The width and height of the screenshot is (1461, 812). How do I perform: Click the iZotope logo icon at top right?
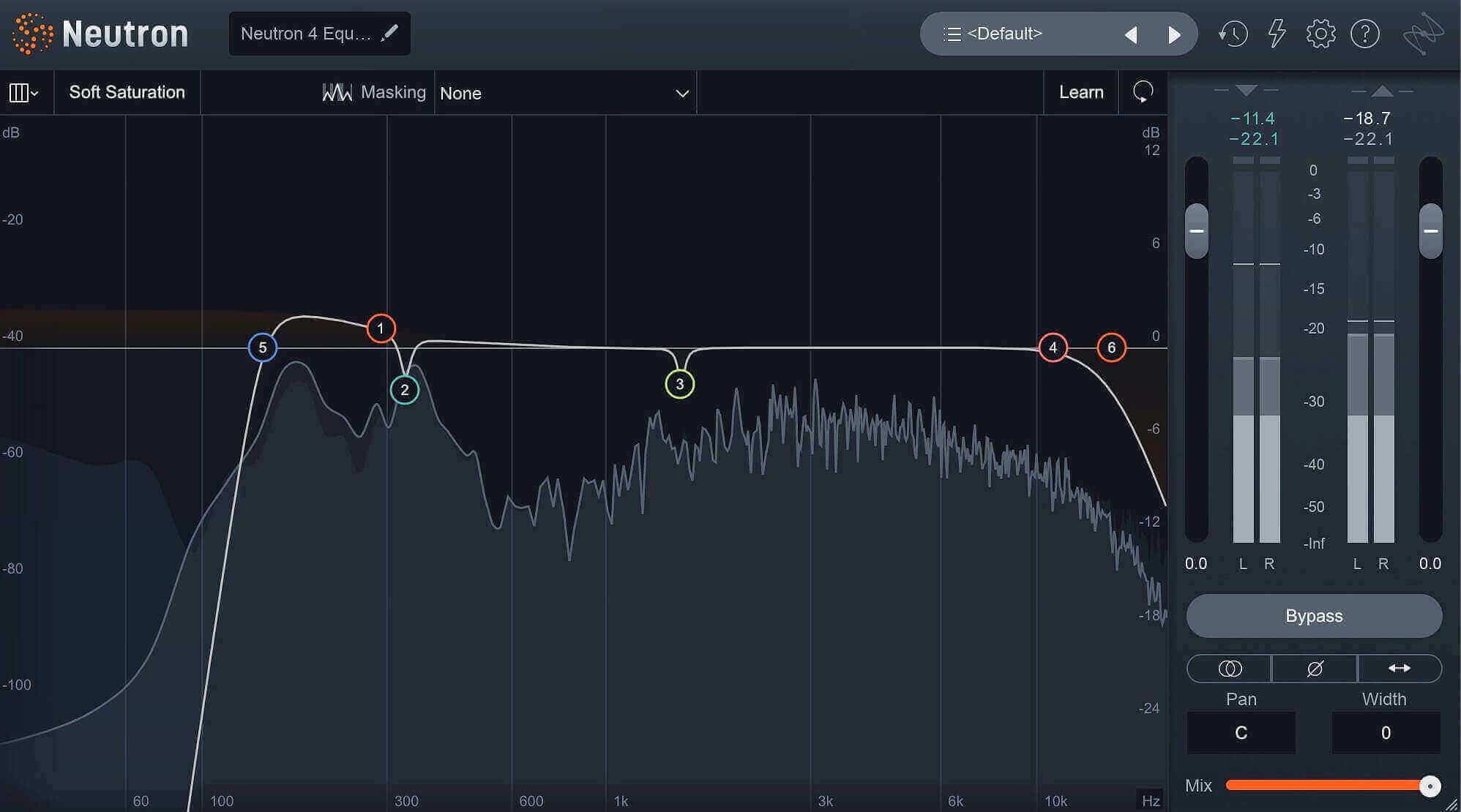click(1423, 34)
